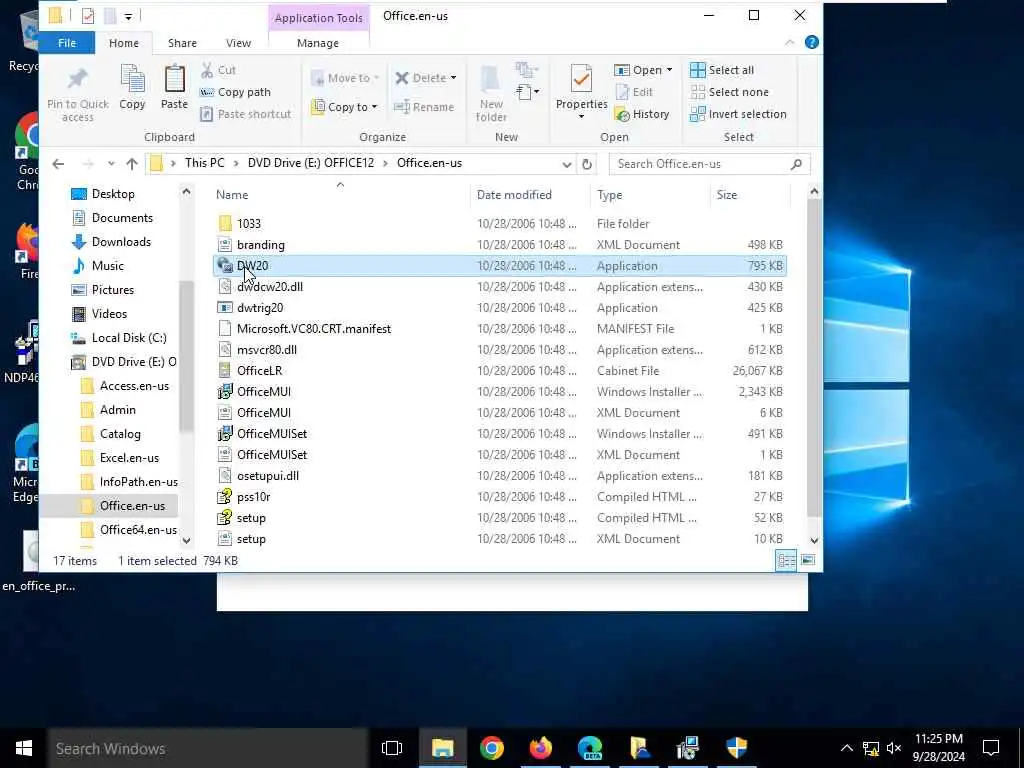Click Paste shortcut command
This screenshot has width=1024, height=768.
pos(246,114)
